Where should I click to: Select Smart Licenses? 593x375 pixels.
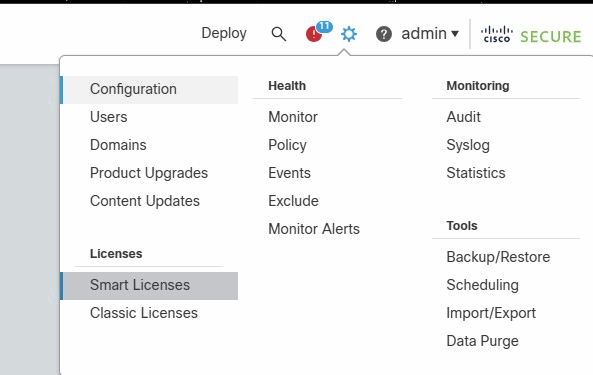pyautogui.click(x=149, y=285)
